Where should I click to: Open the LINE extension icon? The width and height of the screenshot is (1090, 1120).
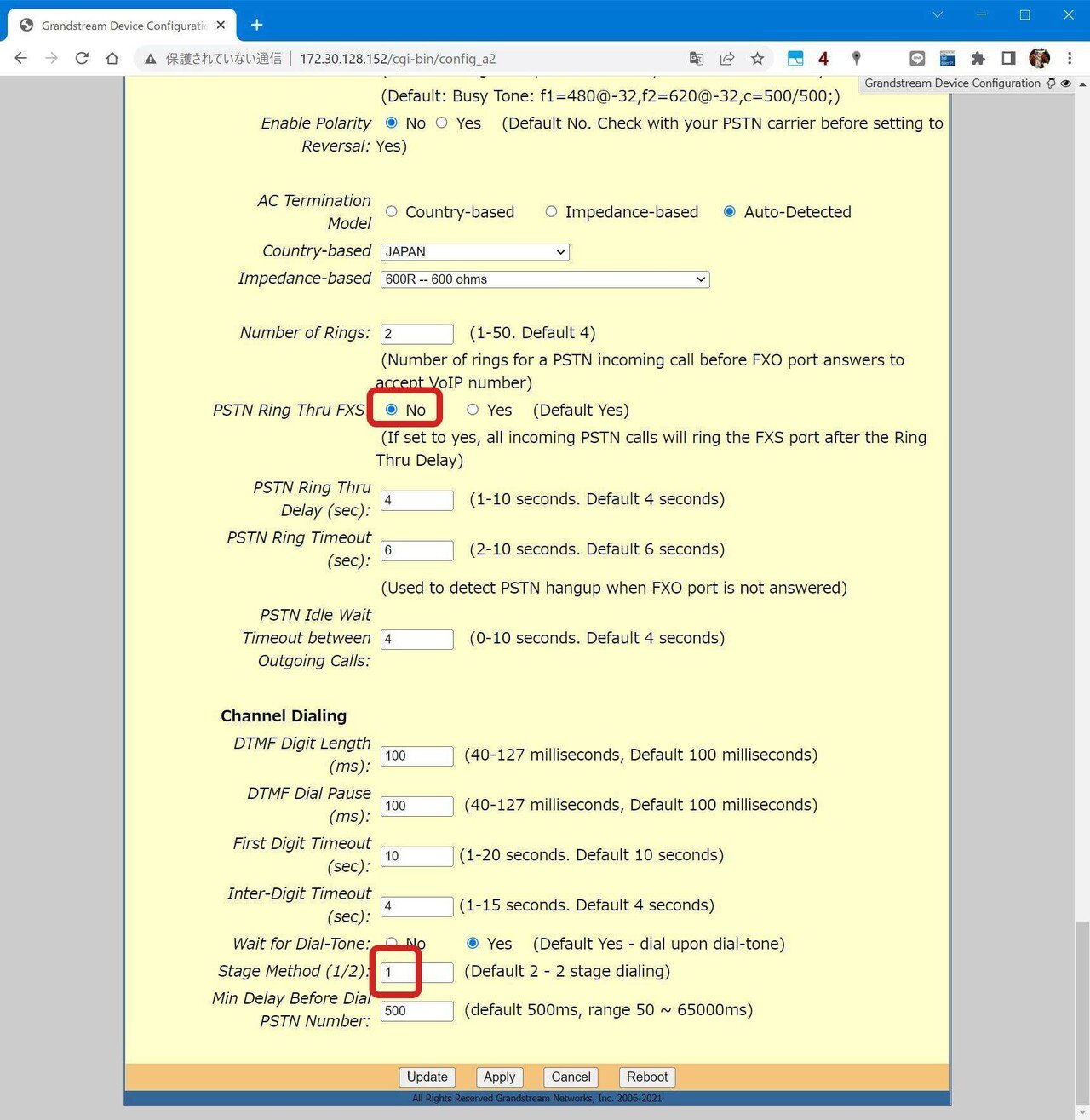917,58
